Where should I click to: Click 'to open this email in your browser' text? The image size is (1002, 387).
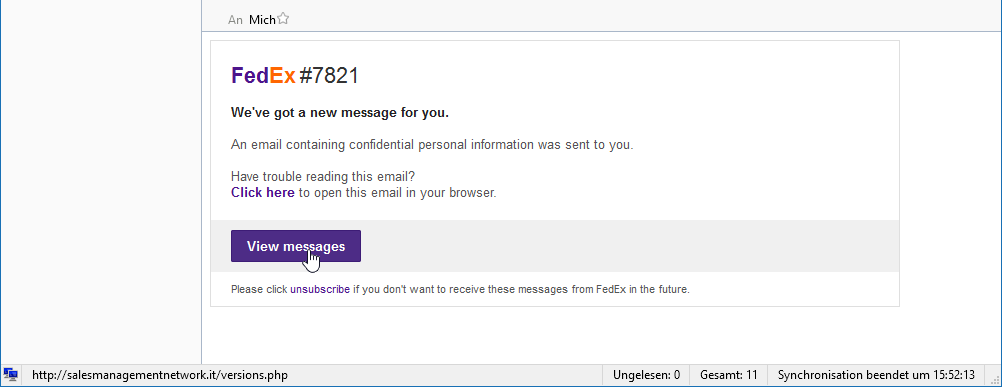(x=397, y=192)
